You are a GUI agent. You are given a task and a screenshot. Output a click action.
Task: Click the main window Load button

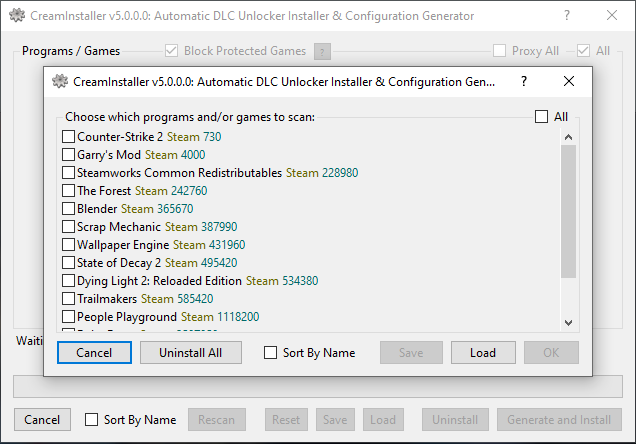click(x=383, y=419)
